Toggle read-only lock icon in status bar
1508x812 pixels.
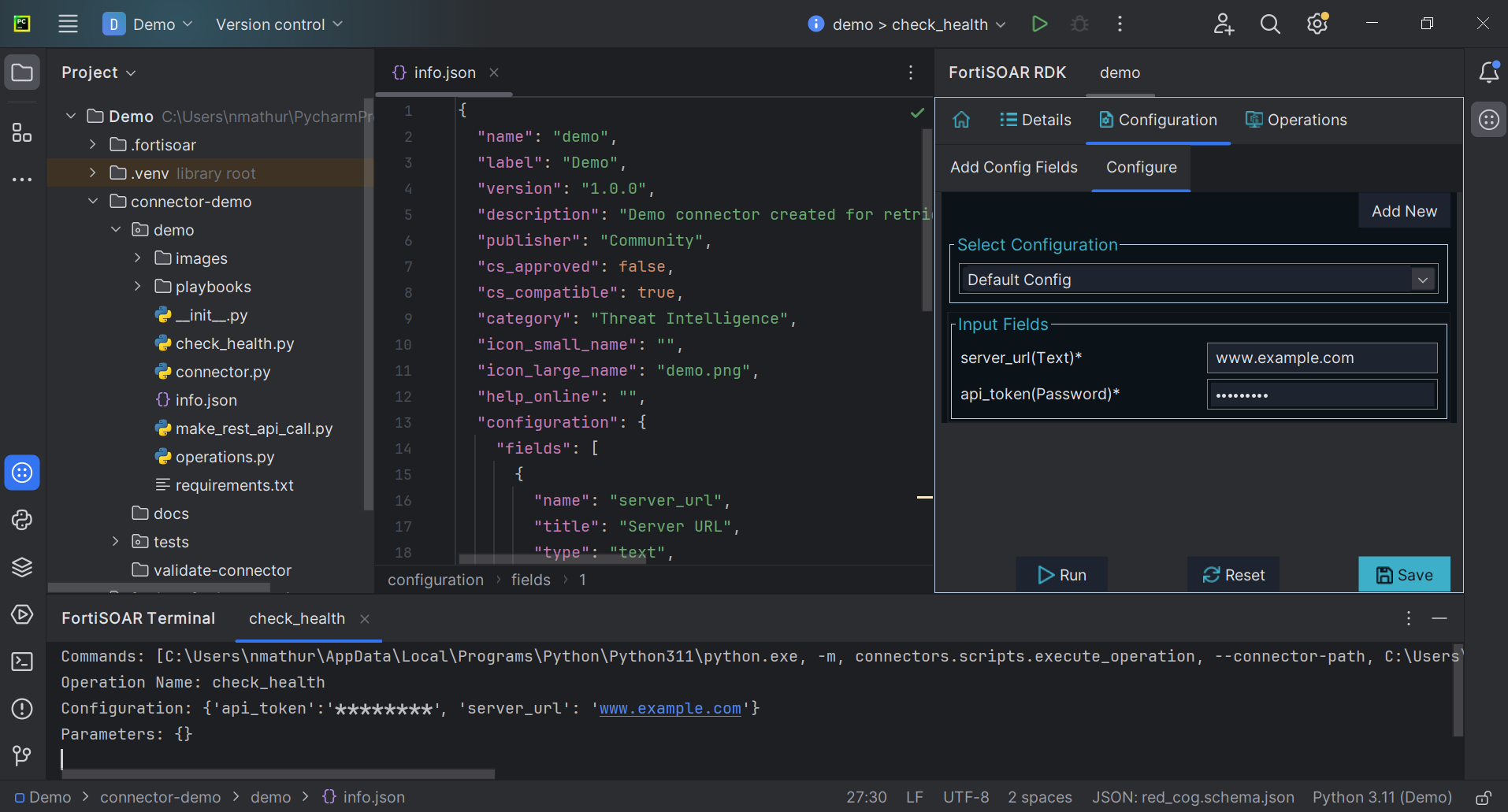1483,798
